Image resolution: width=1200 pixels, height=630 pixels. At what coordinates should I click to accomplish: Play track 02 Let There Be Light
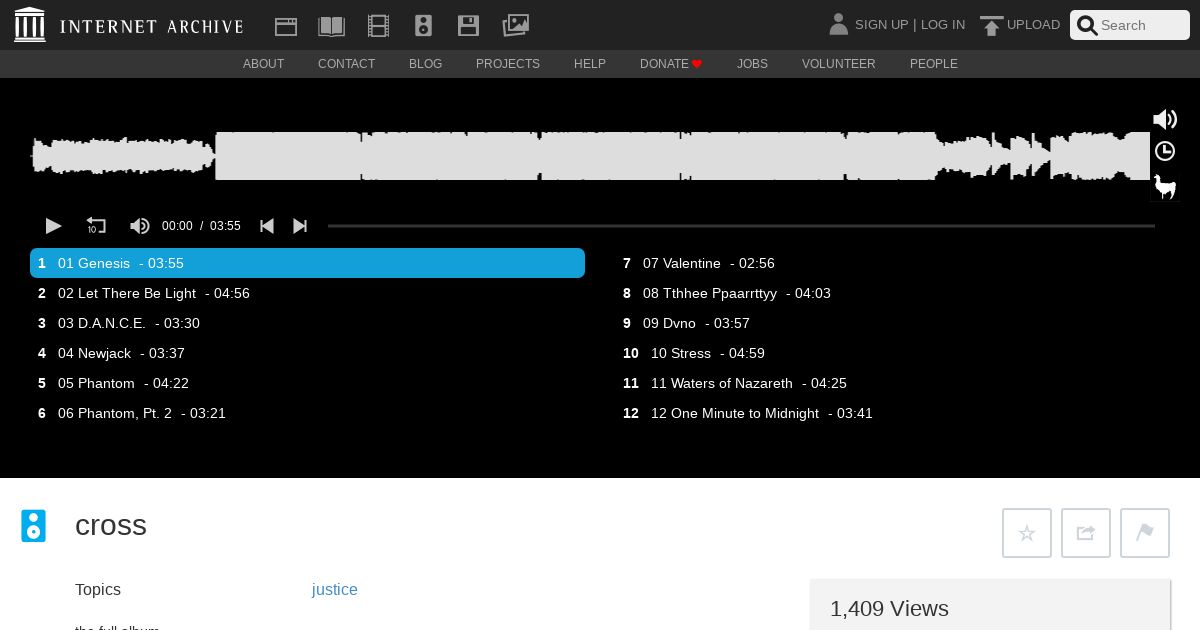tap(307, 293)
